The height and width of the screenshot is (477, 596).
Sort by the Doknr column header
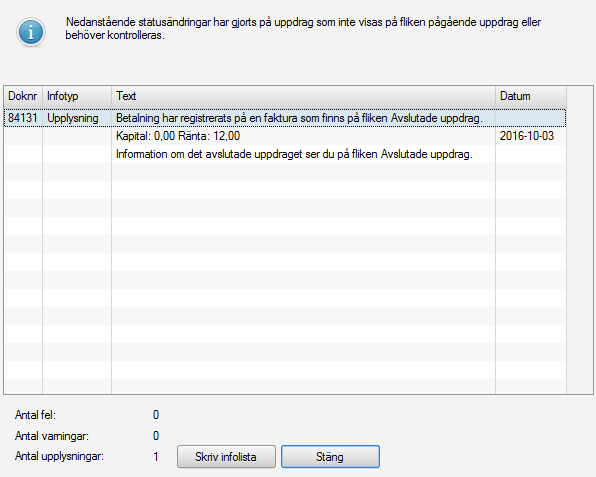click(23, 96)
